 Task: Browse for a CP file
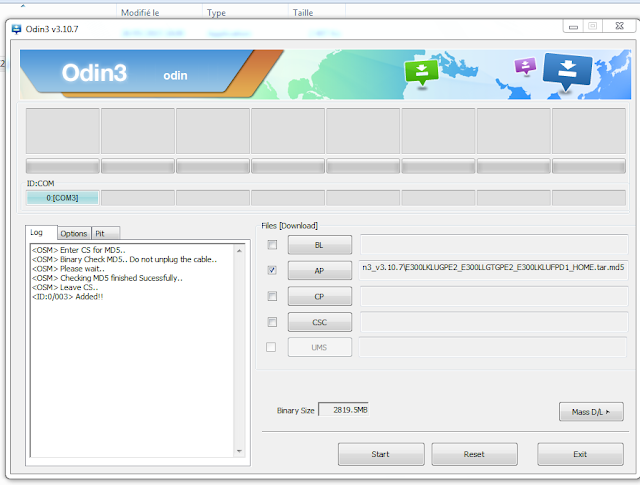320,296
